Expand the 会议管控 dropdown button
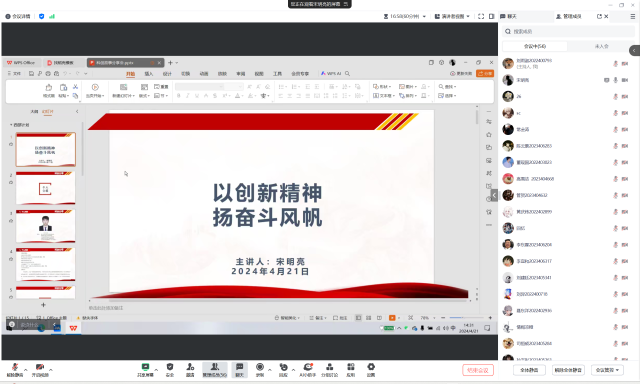The image size is (640, 384). pyautogui.click(x=607, y=370)
